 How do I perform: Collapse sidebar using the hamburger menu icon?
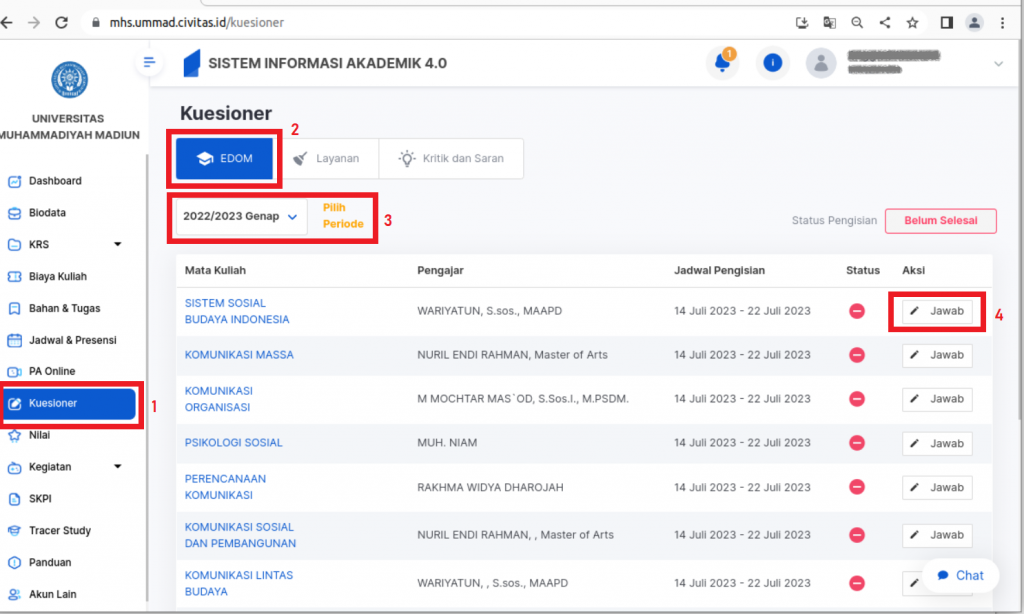tap(149, 63)
